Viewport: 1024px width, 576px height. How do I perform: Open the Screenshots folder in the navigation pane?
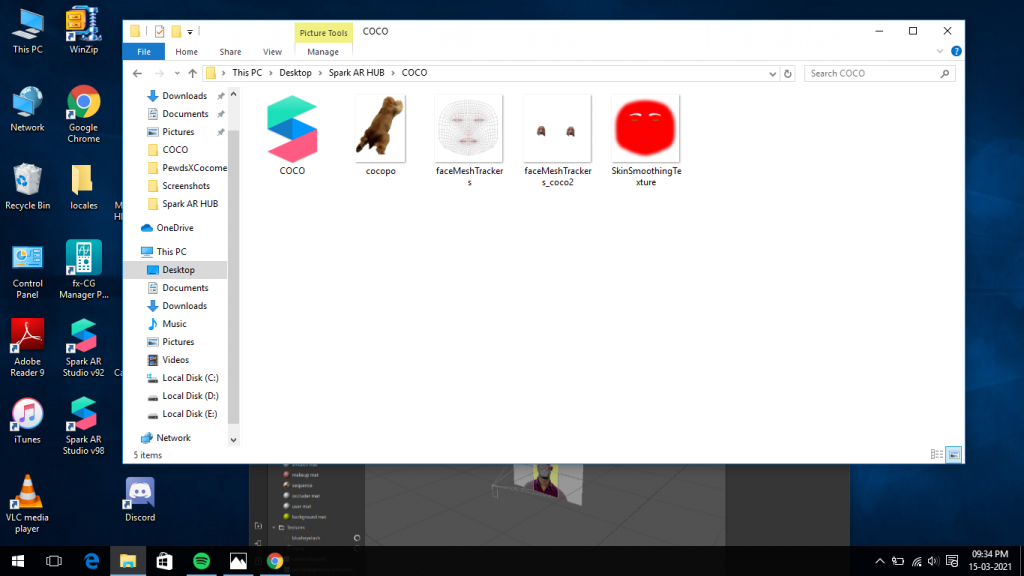click(185, 185)
